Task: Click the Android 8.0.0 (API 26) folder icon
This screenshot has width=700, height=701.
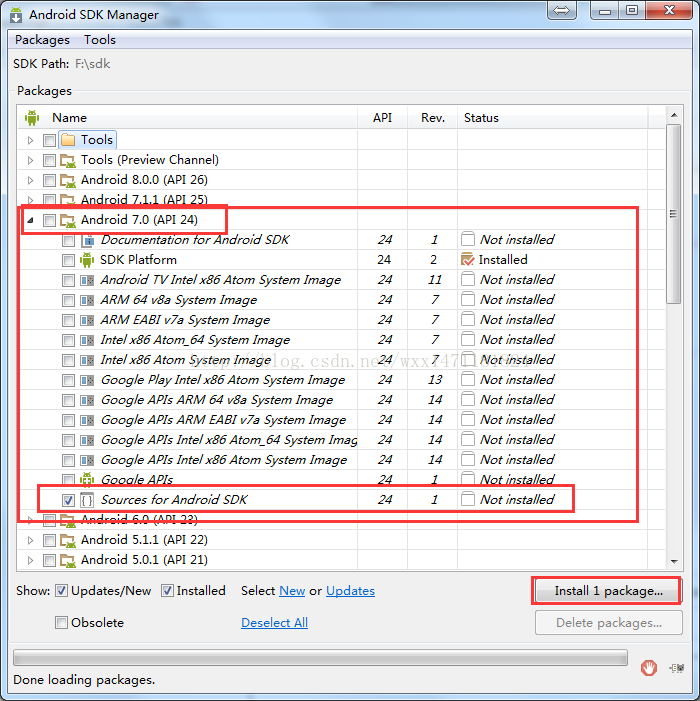Action: click(68, 180)
